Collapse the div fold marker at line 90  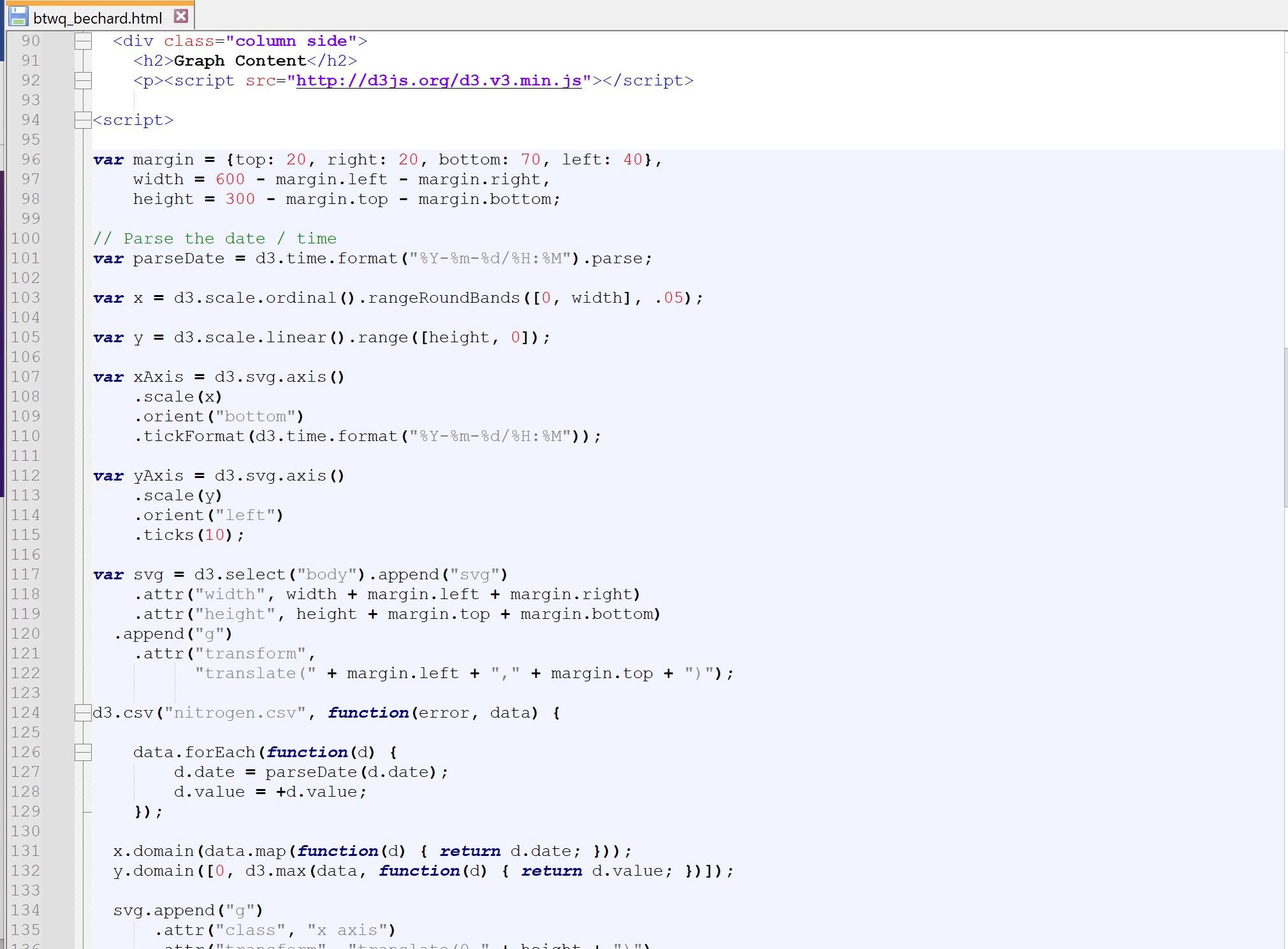click(82, 40)
